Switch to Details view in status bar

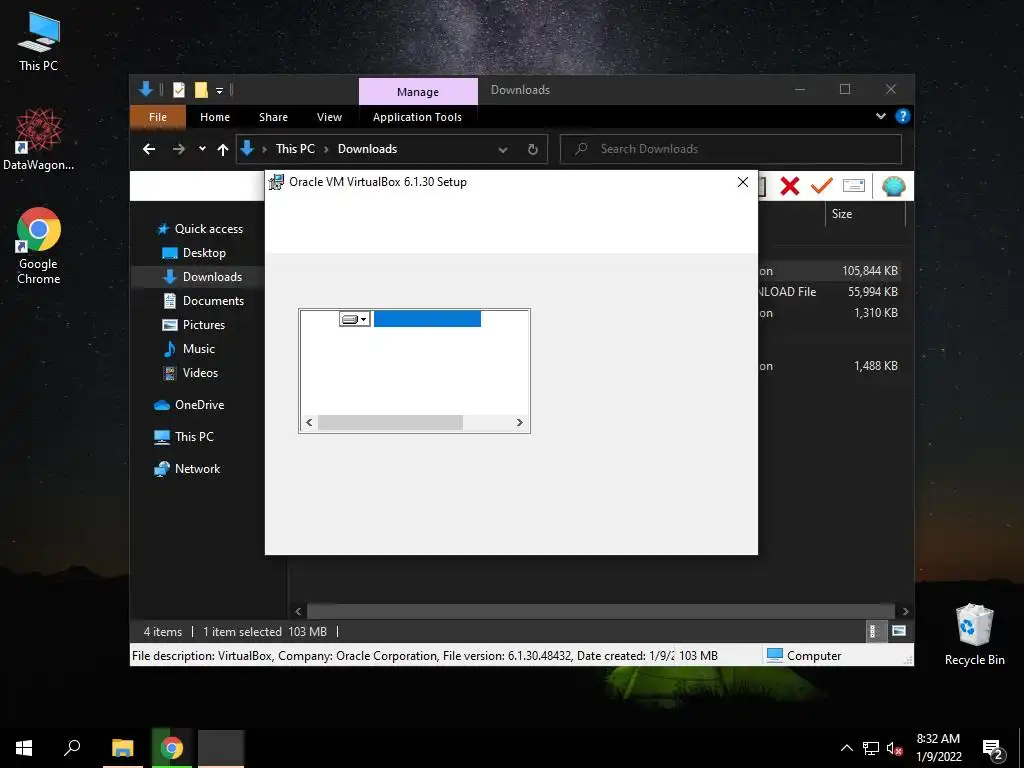coord(873,631)
